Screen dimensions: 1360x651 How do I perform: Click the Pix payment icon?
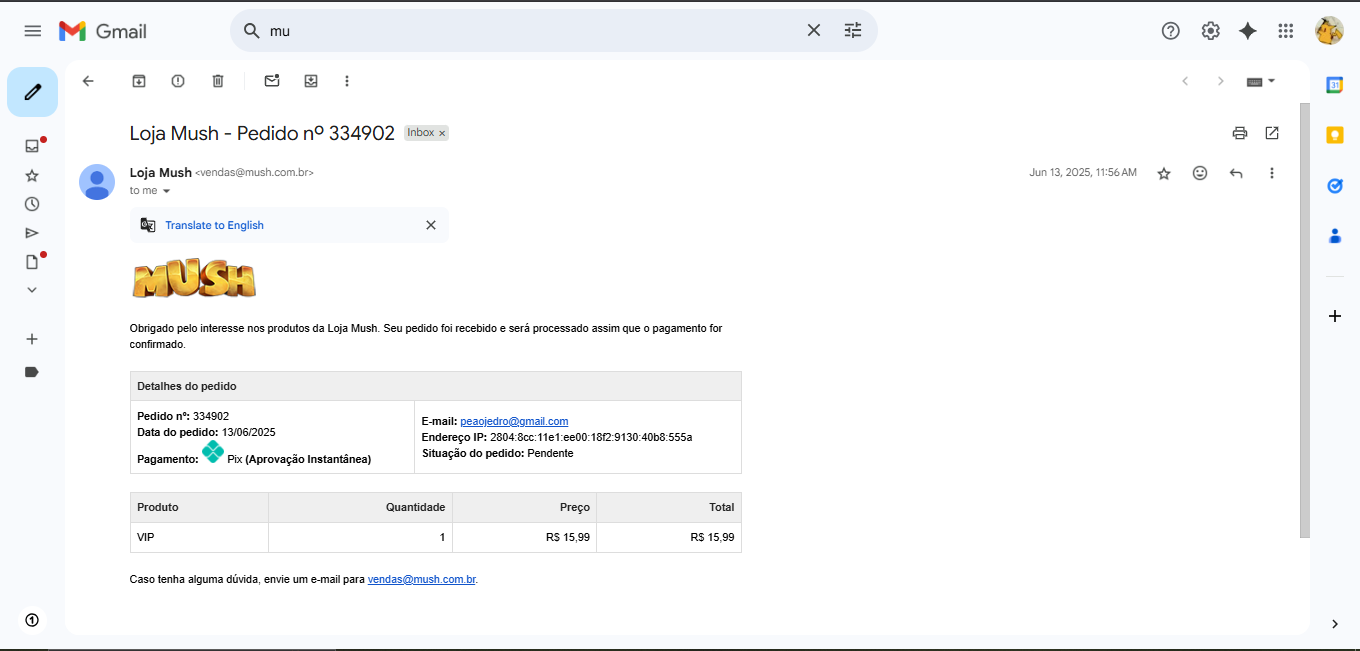coord(213,452)
